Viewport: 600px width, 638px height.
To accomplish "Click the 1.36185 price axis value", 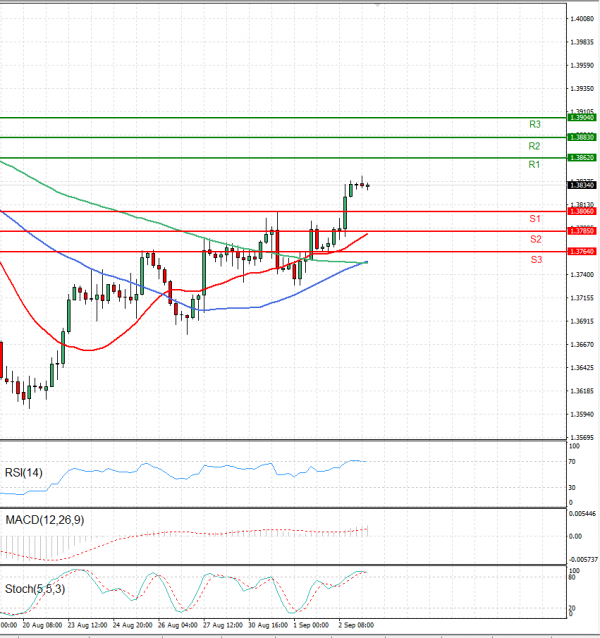I will 582,391.
